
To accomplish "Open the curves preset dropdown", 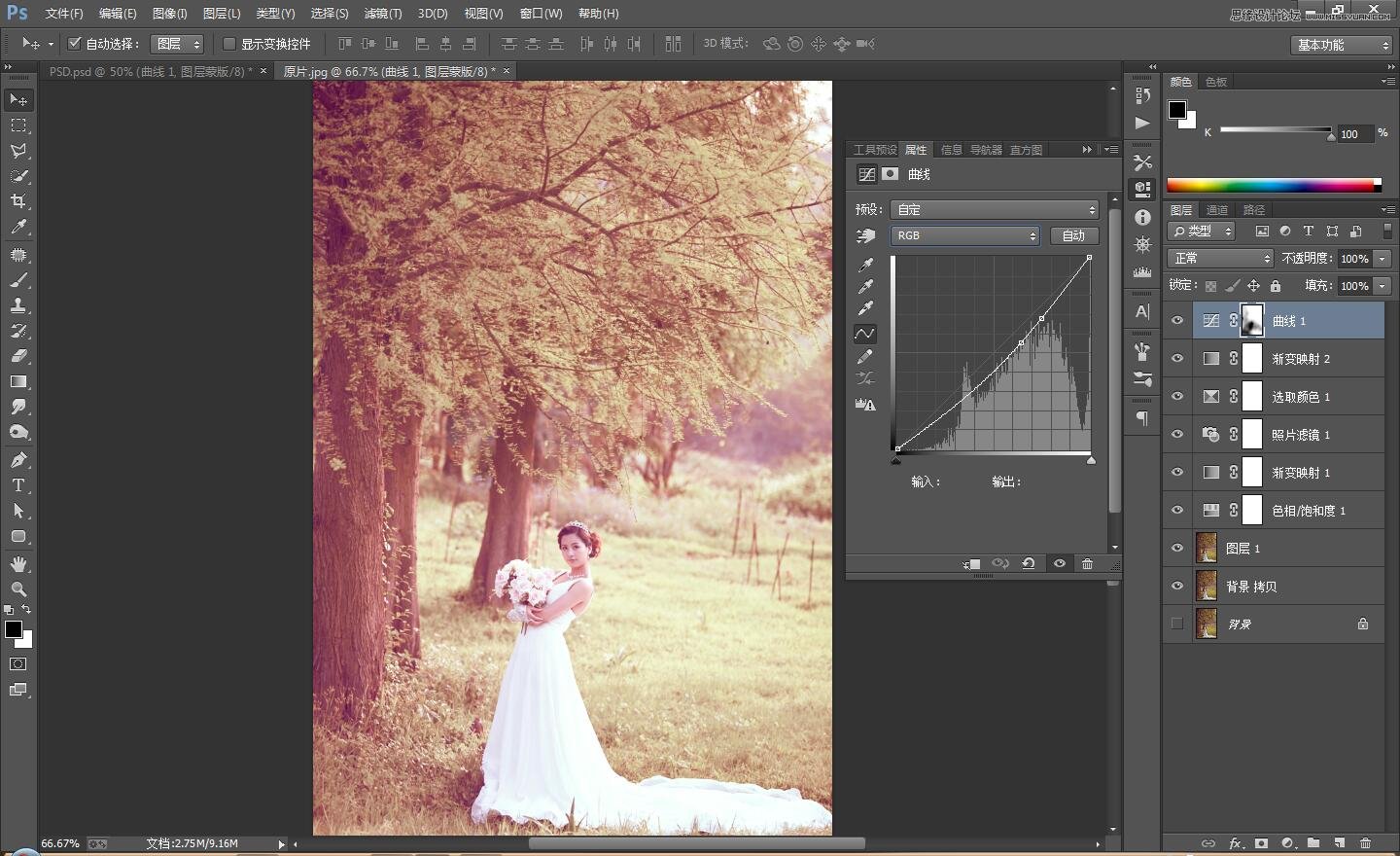I will pos(995,209).
